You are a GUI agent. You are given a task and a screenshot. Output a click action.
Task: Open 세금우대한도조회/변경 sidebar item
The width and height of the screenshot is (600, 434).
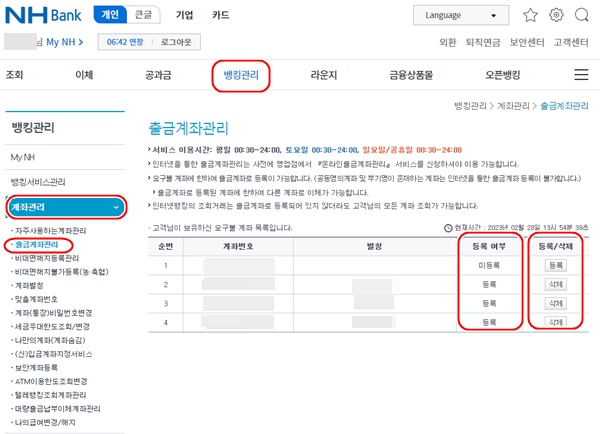click(x=52, y=326)
